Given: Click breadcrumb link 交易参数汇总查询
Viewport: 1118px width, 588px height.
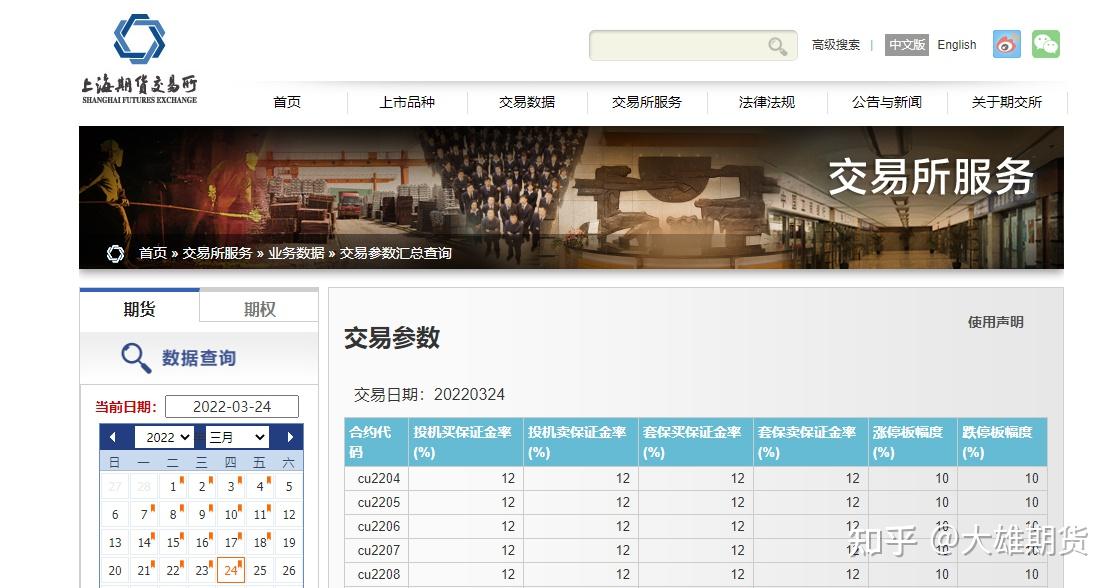Looking at the screenshot, I should [x=396, y=253].
